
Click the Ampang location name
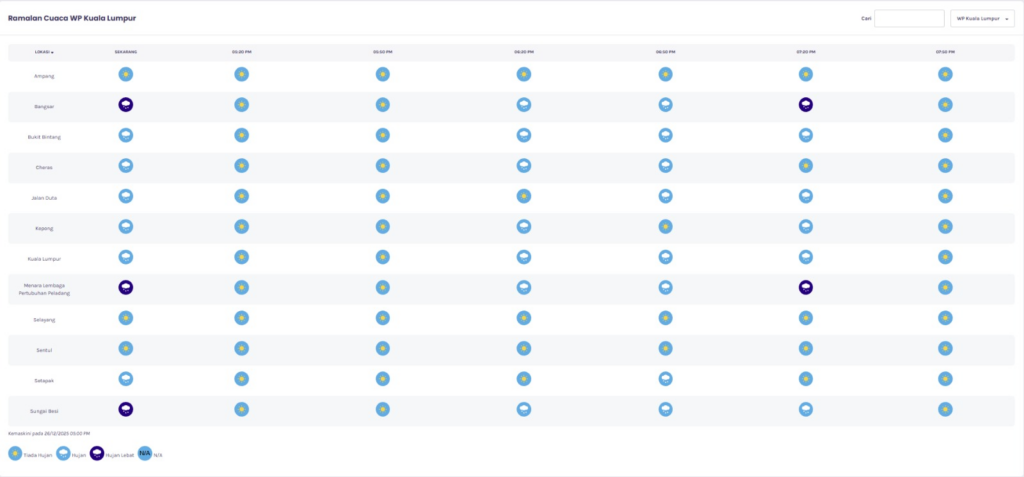(x=44, y=74)
